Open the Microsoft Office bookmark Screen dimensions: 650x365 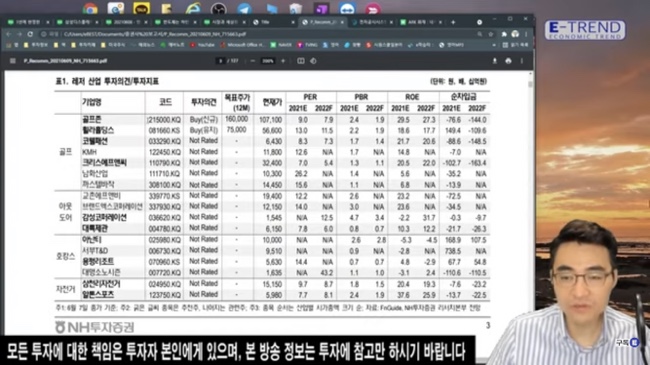point(243,45)
